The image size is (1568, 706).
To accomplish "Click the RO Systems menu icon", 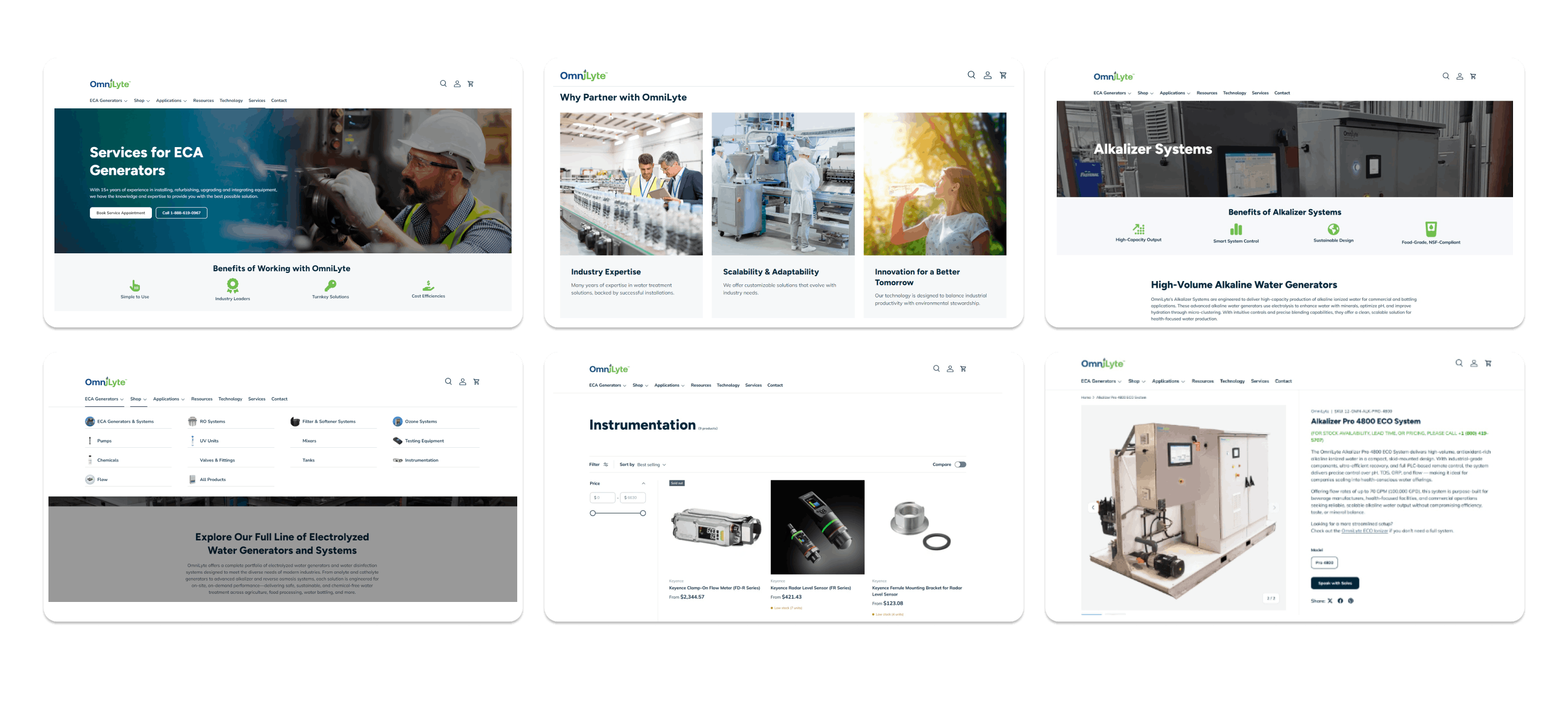I will point(192,422).
